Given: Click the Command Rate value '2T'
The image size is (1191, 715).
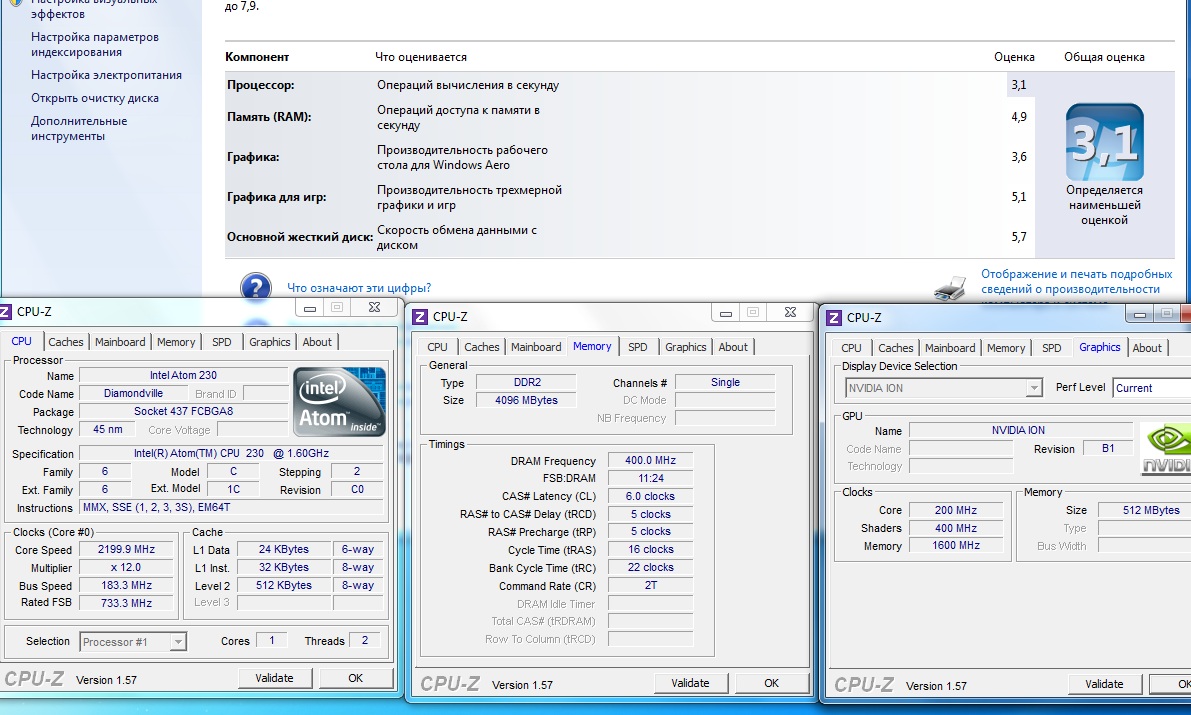Looking at the screenshot, I should (x=650, y=586).
